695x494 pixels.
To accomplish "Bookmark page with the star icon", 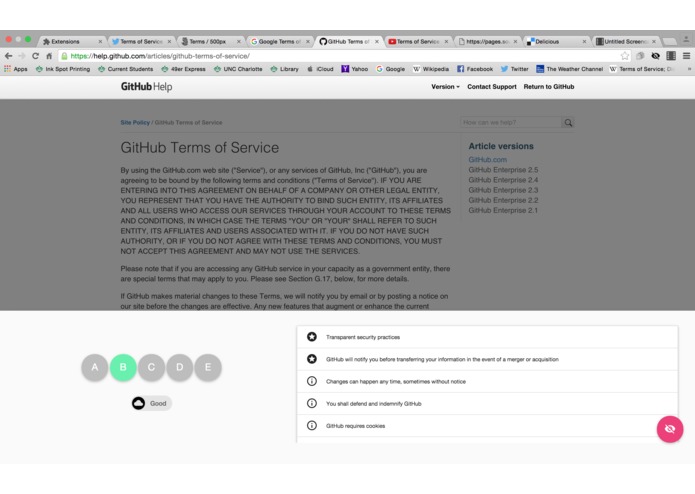I will (x=625, y=56).
